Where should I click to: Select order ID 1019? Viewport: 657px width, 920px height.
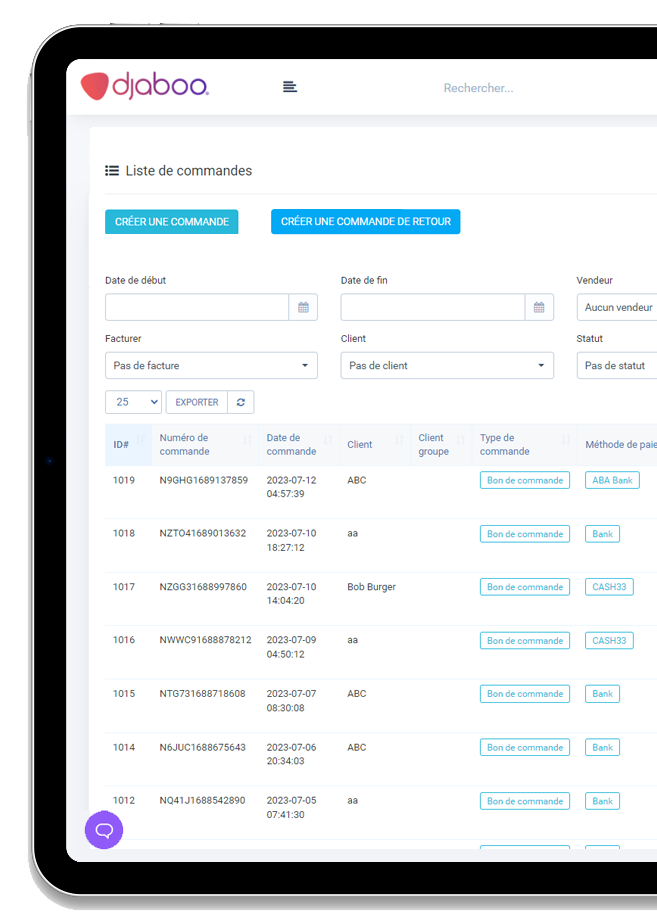[124, 480]
